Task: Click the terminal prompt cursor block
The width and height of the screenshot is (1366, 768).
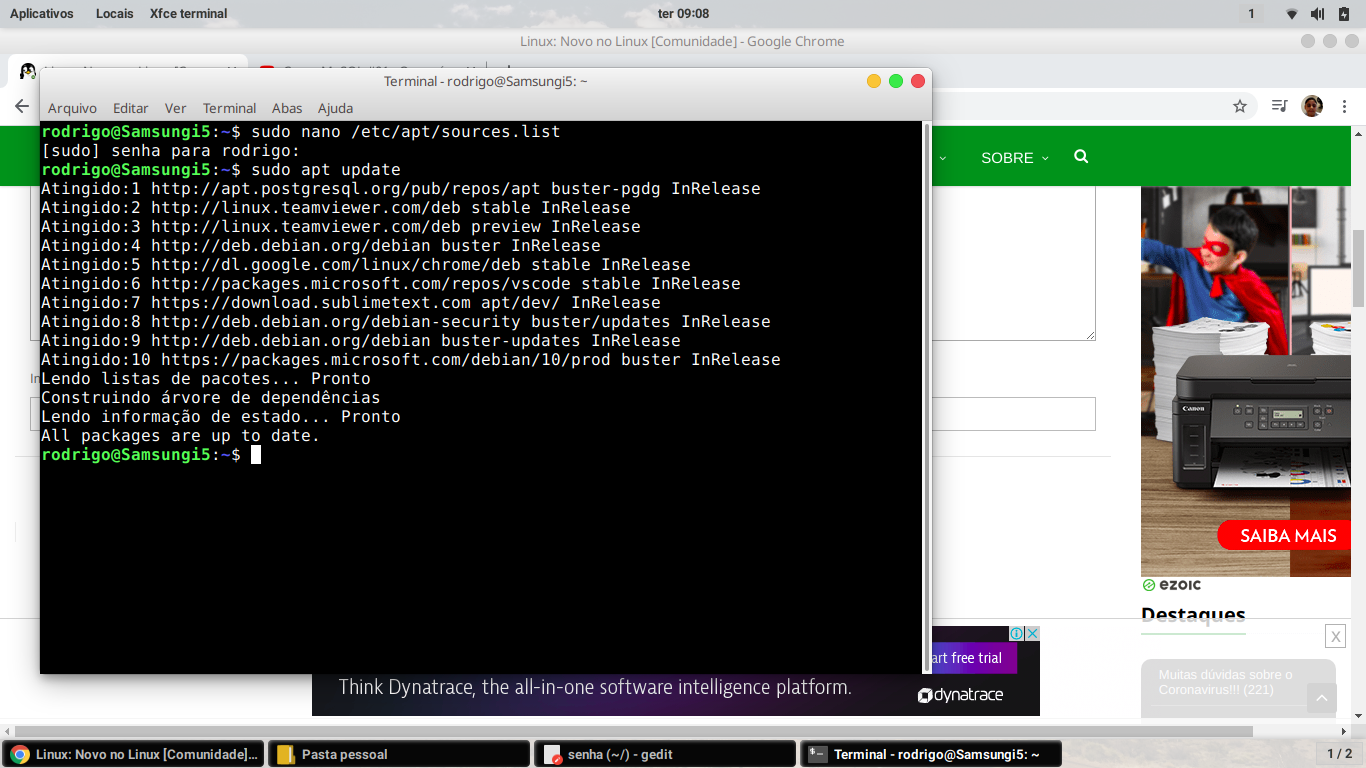Action: (256, 455)
